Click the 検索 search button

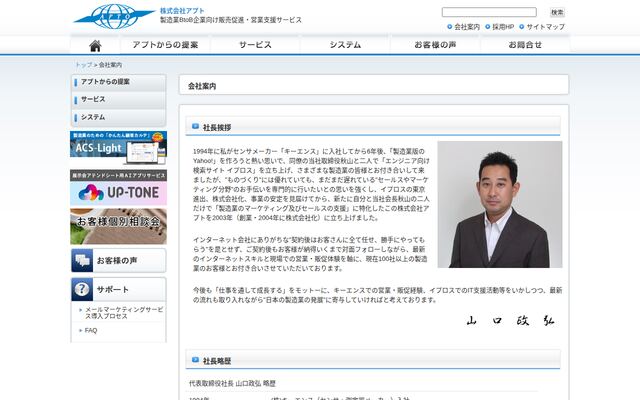pyautogui.click(x=557, y=12)
